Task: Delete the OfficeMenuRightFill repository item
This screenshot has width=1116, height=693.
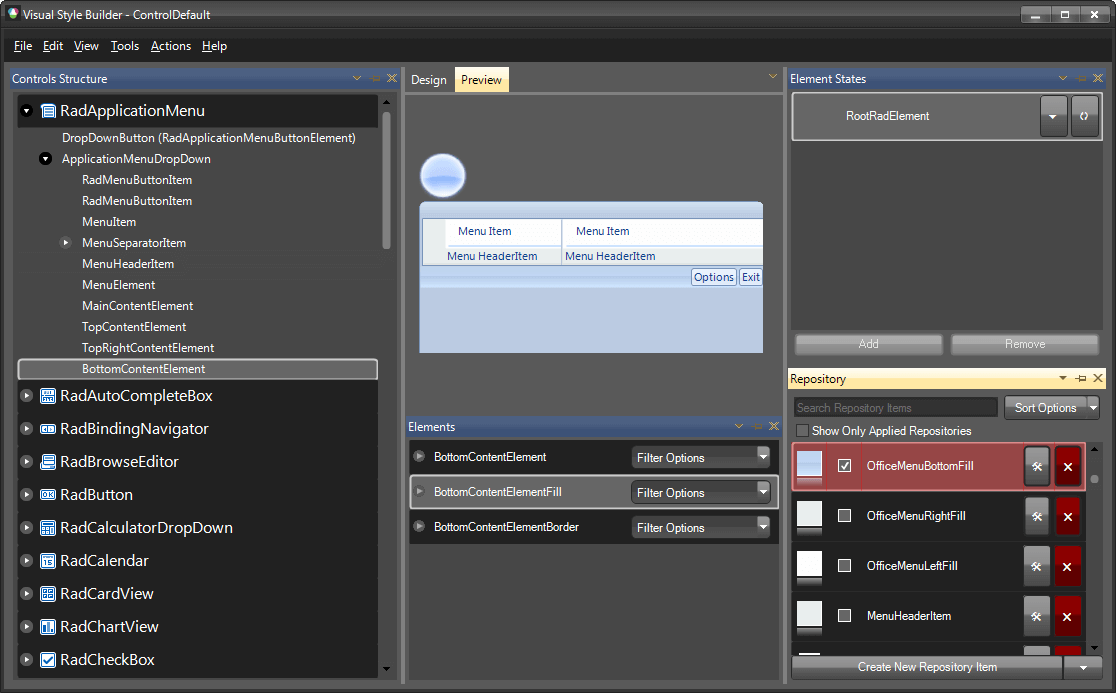Action: click(1067, 516)
